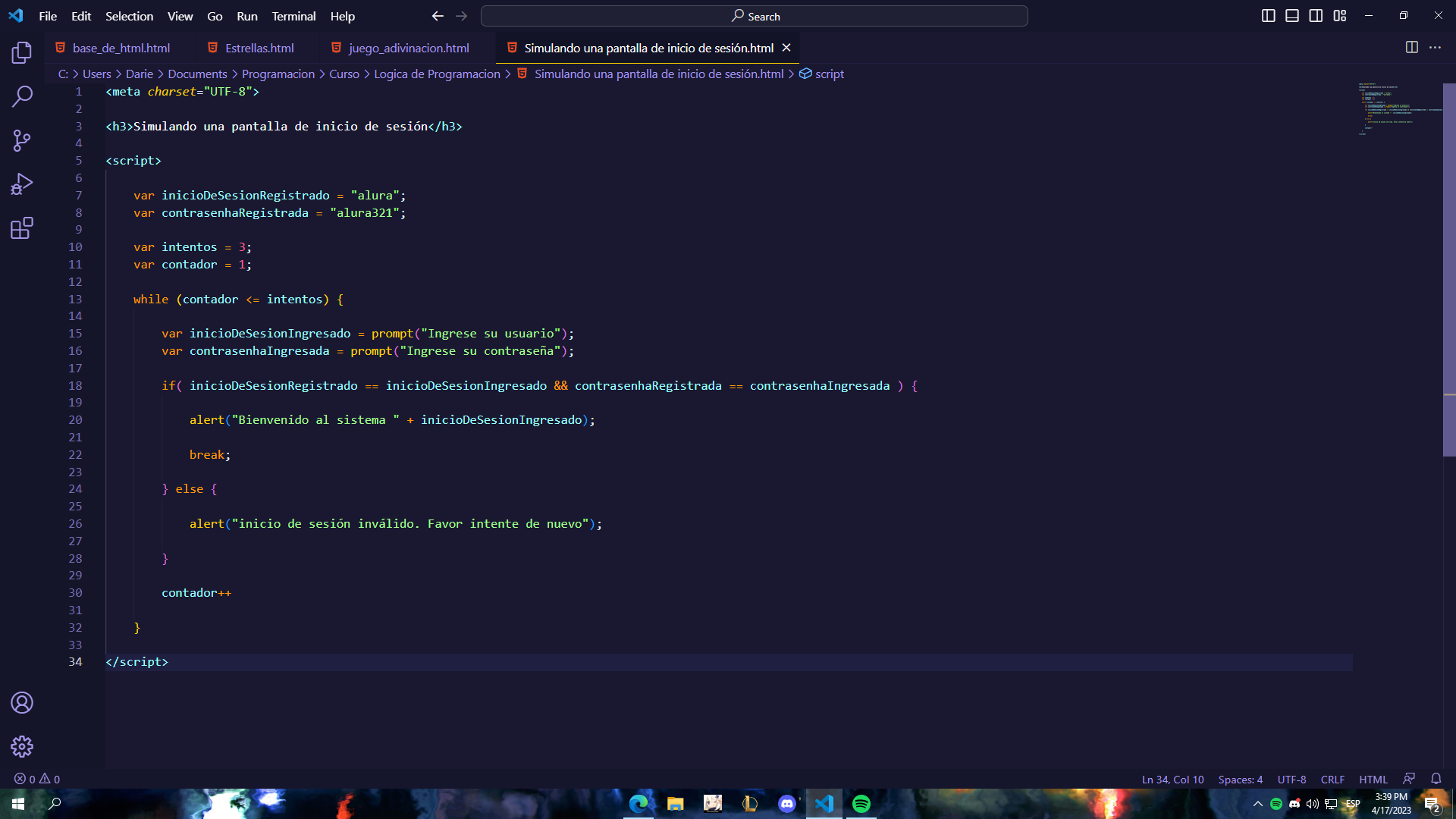Change encoding via UTF-8 status

tap(1291, 779)
